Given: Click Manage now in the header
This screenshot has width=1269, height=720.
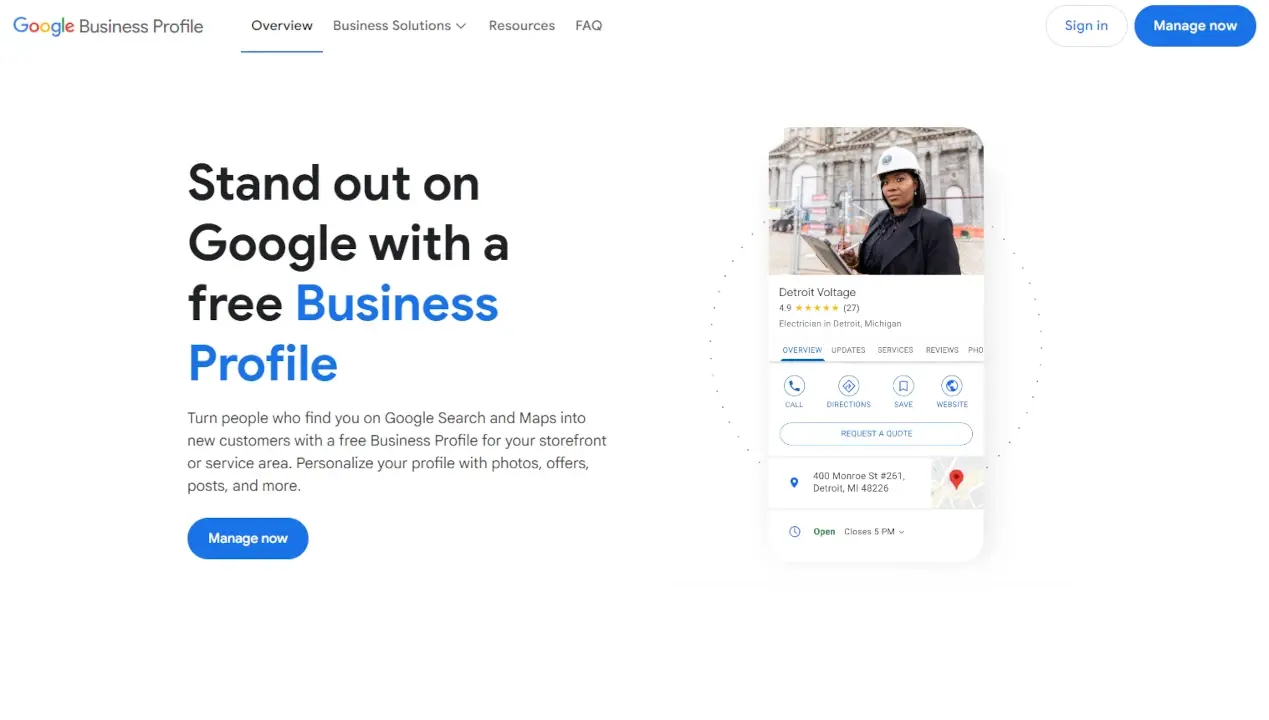Looking at the screenshot, I should click(1195, 26).
